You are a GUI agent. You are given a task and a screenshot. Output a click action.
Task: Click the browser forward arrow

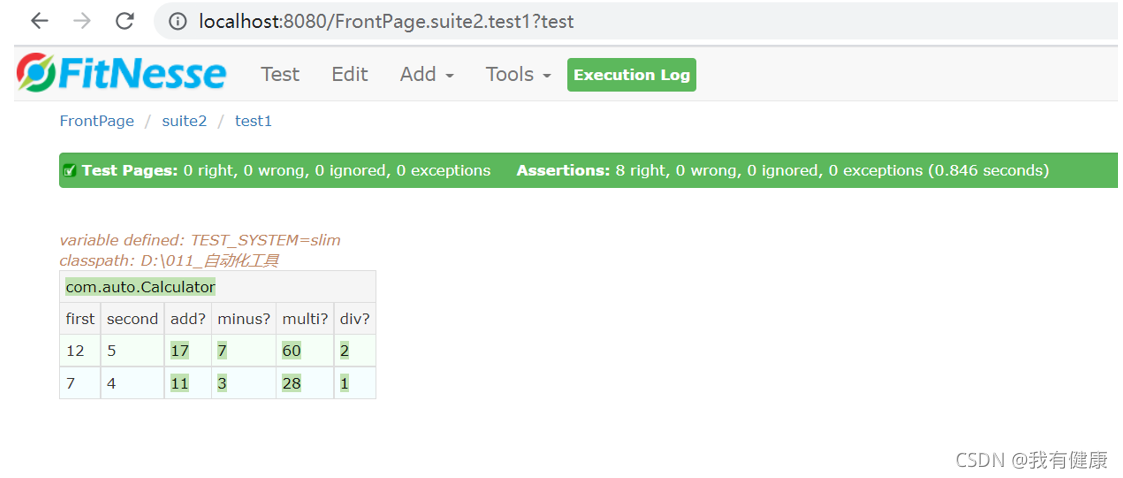[82, 21]
